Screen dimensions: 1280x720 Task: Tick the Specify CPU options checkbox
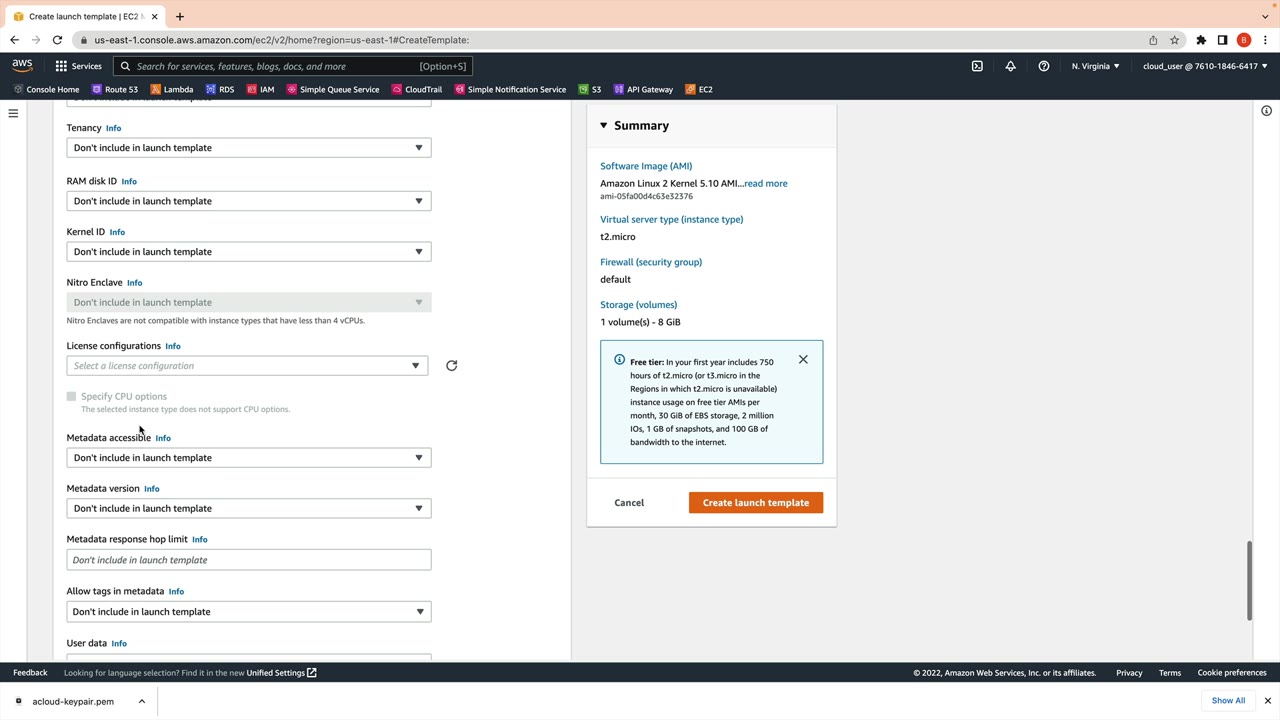72,397
